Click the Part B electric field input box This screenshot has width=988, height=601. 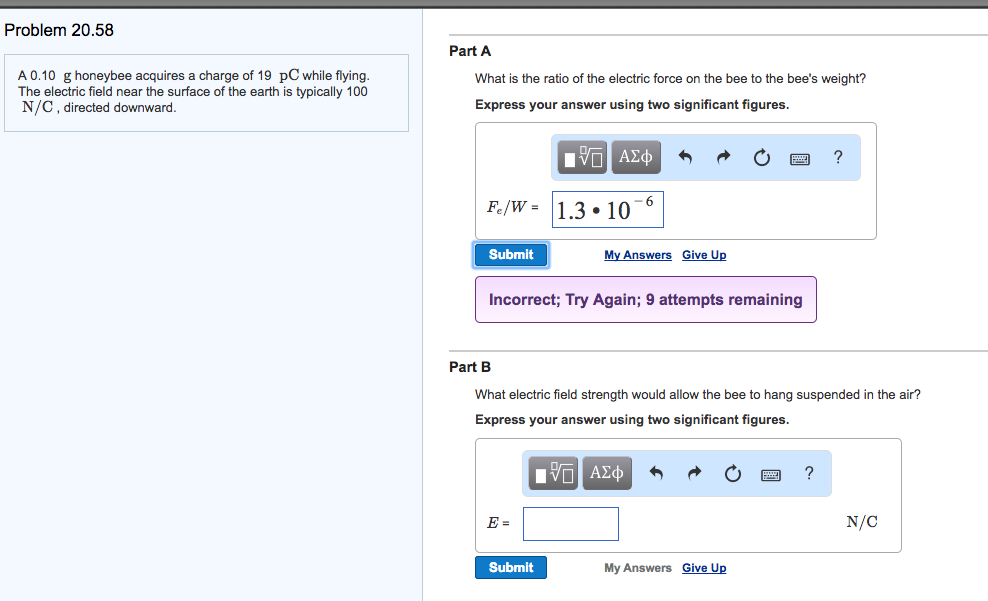click(571, 523)
